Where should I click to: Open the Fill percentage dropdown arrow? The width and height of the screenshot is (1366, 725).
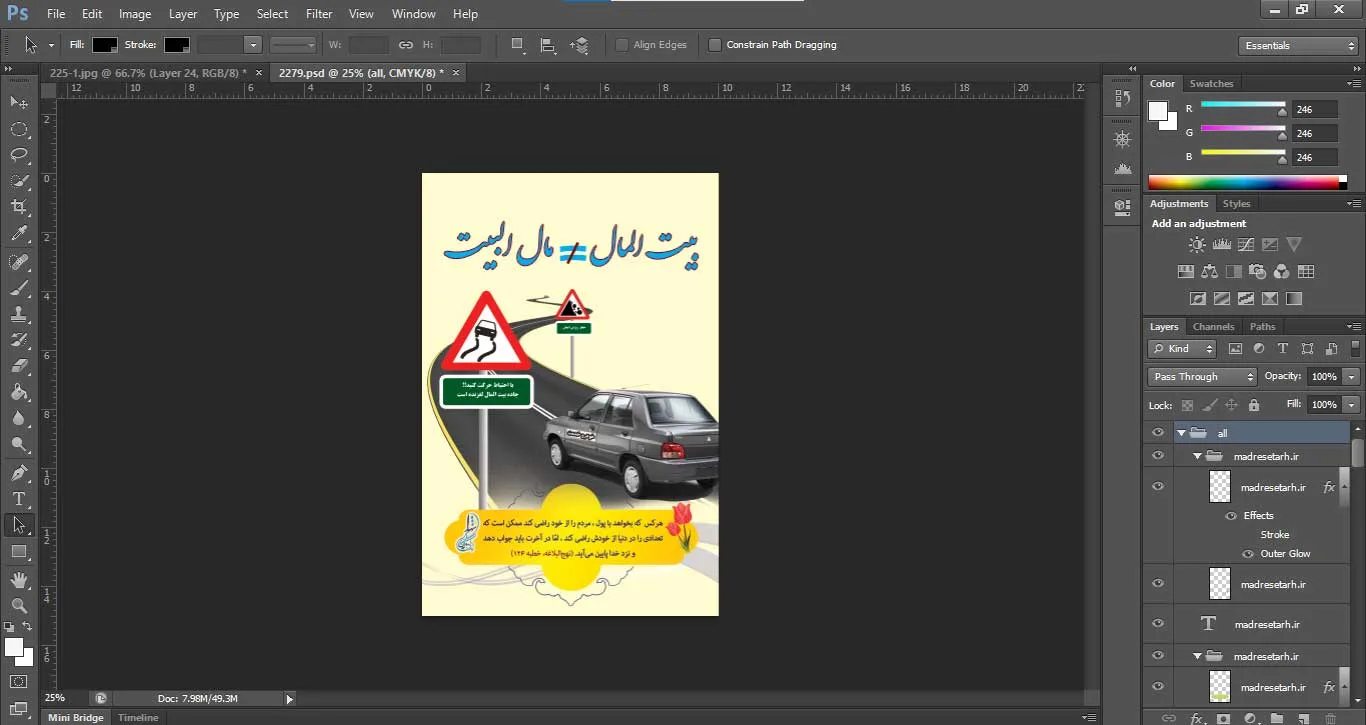(x=1352, y=404)
